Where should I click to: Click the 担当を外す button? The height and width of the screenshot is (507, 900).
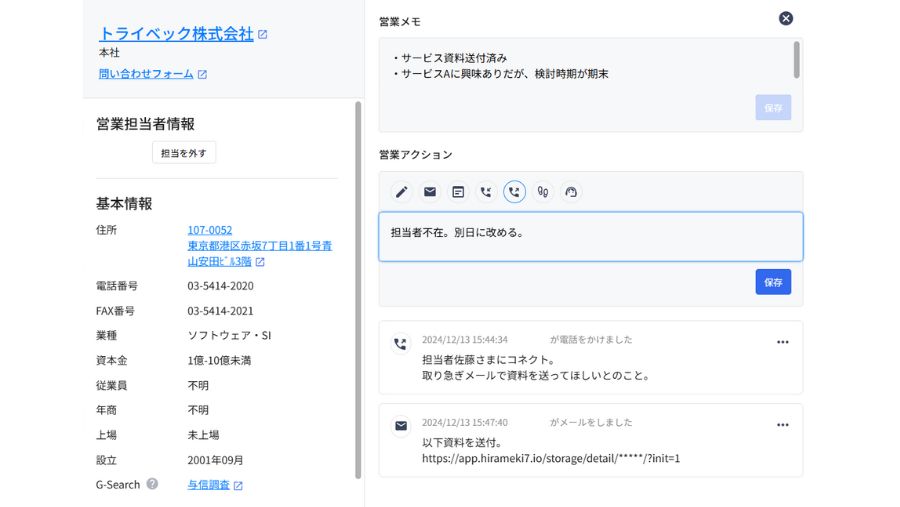click(184, 153)
